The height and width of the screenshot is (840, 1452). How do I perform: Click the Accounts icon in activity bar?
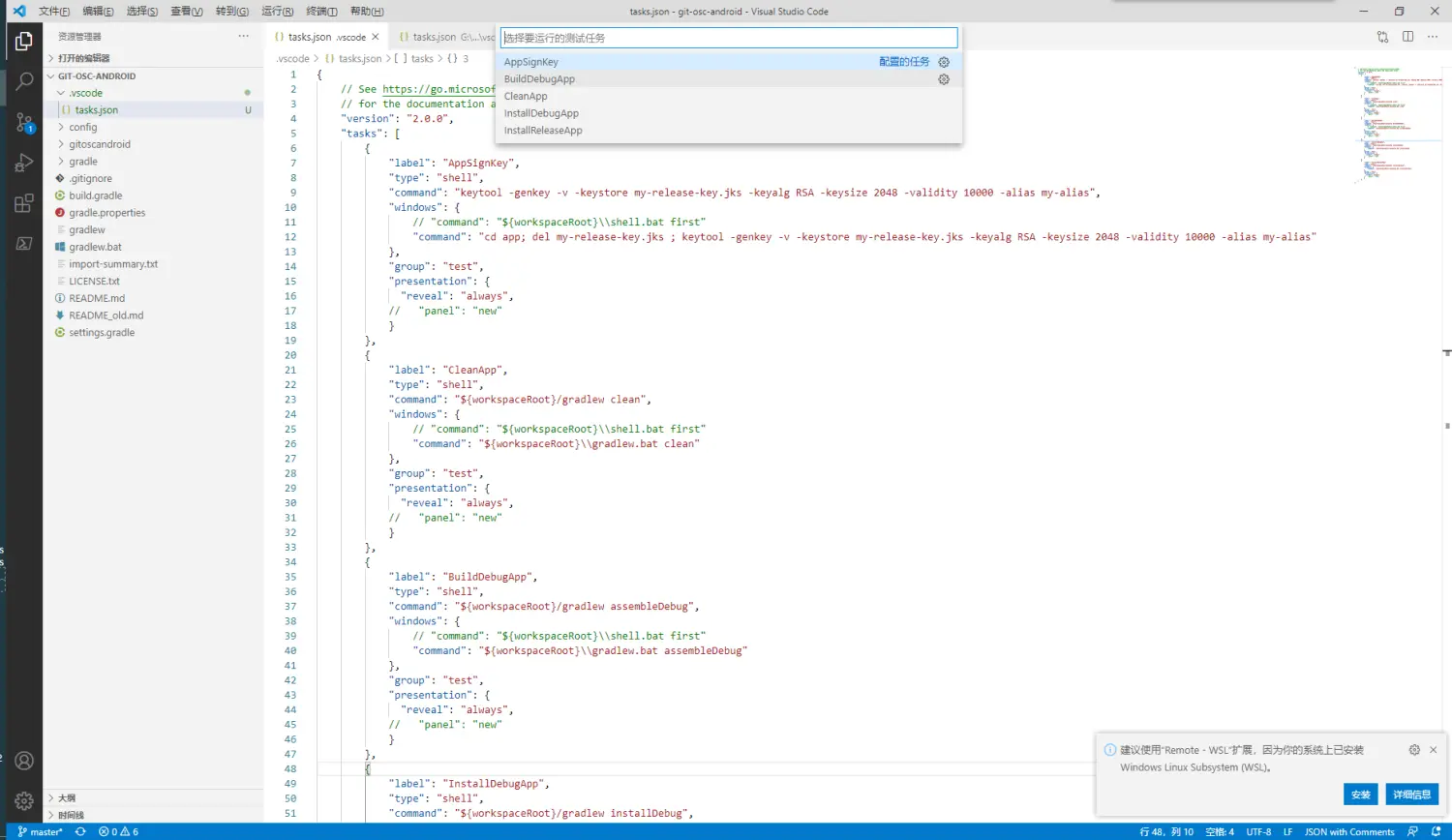(24, 761)
